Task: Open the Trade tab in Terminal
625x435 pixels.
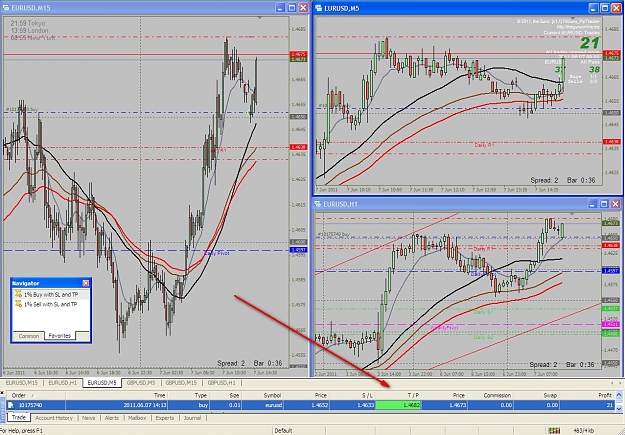Action: [18, 417]
